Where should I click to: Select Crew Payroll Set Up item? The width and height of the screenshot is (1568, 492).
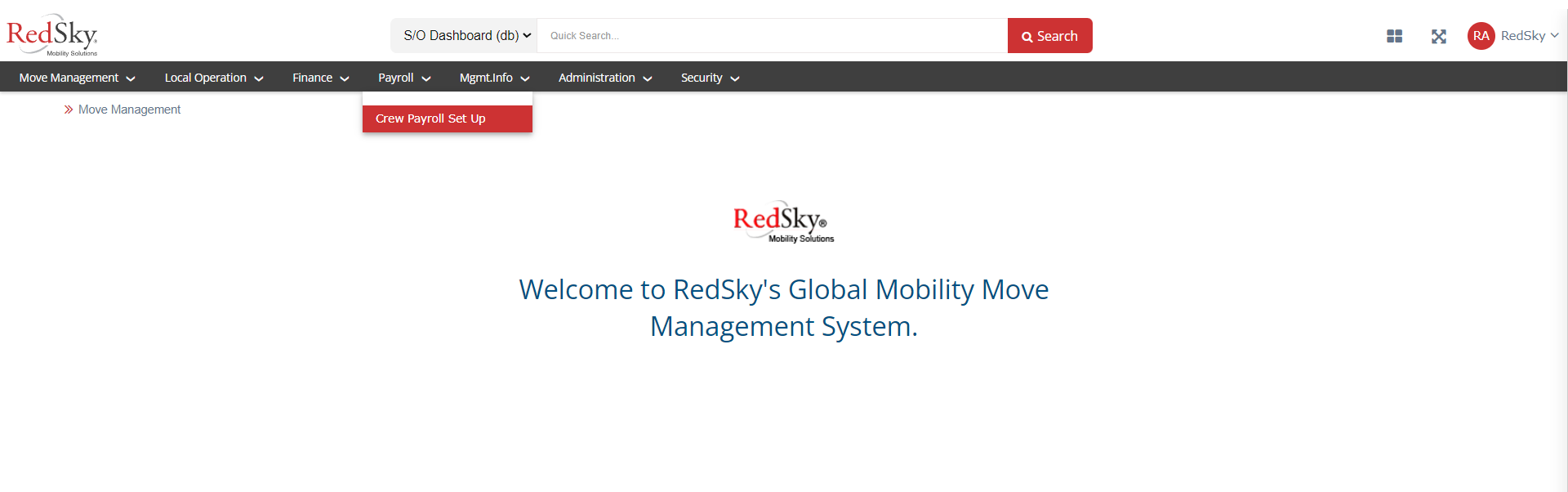pos(448,119)
